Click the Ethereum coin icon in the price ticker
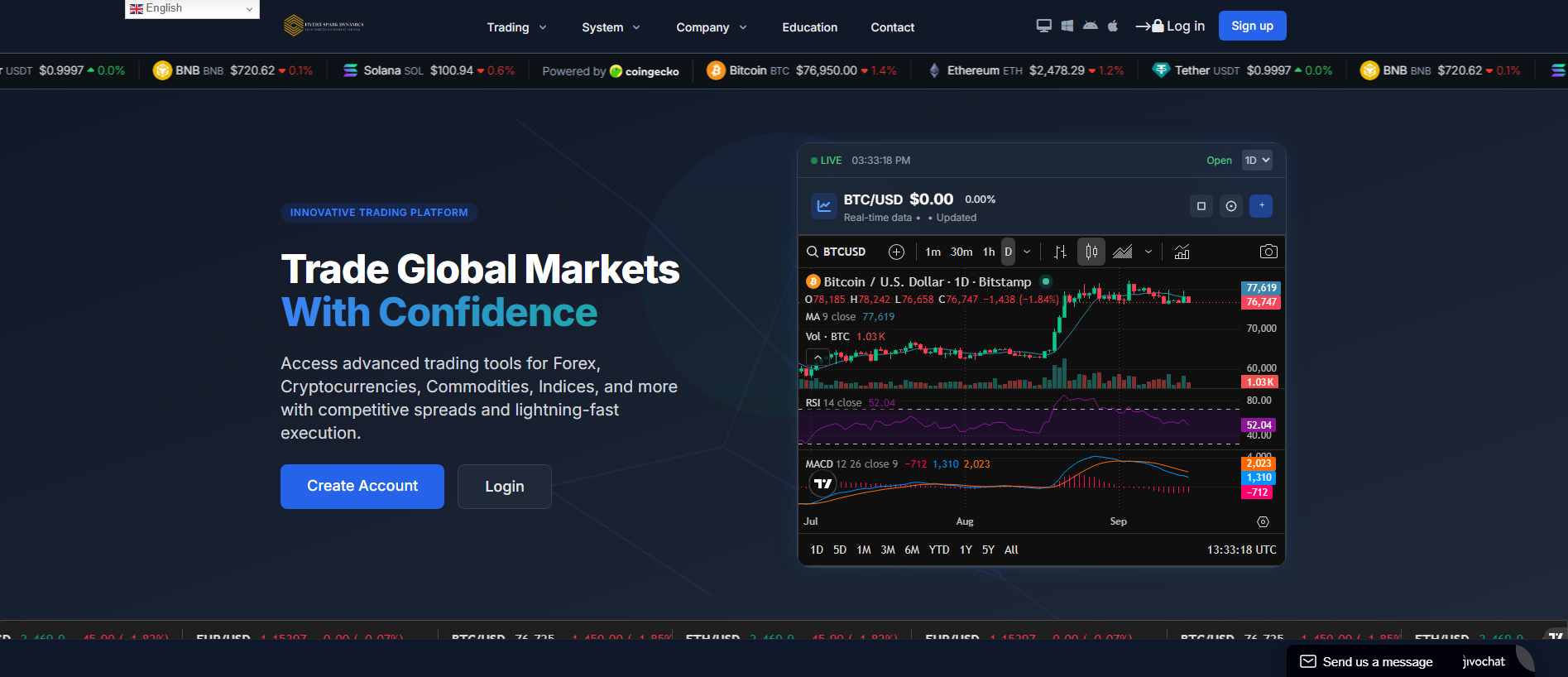This screenshot has width=1568, height=677. pos(934,70)
